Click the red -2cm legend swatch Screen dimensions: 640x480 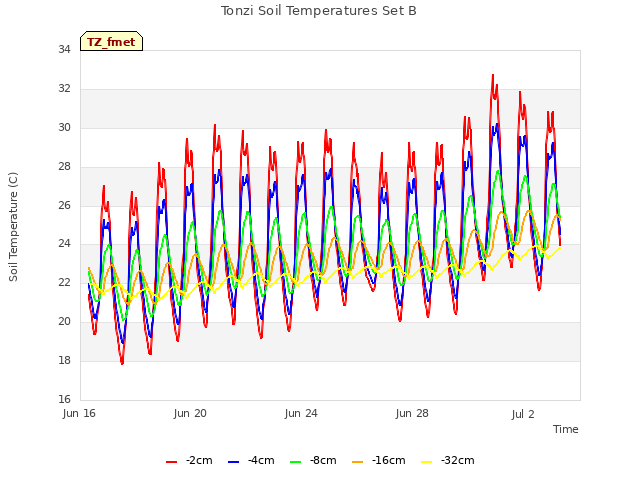171,462
